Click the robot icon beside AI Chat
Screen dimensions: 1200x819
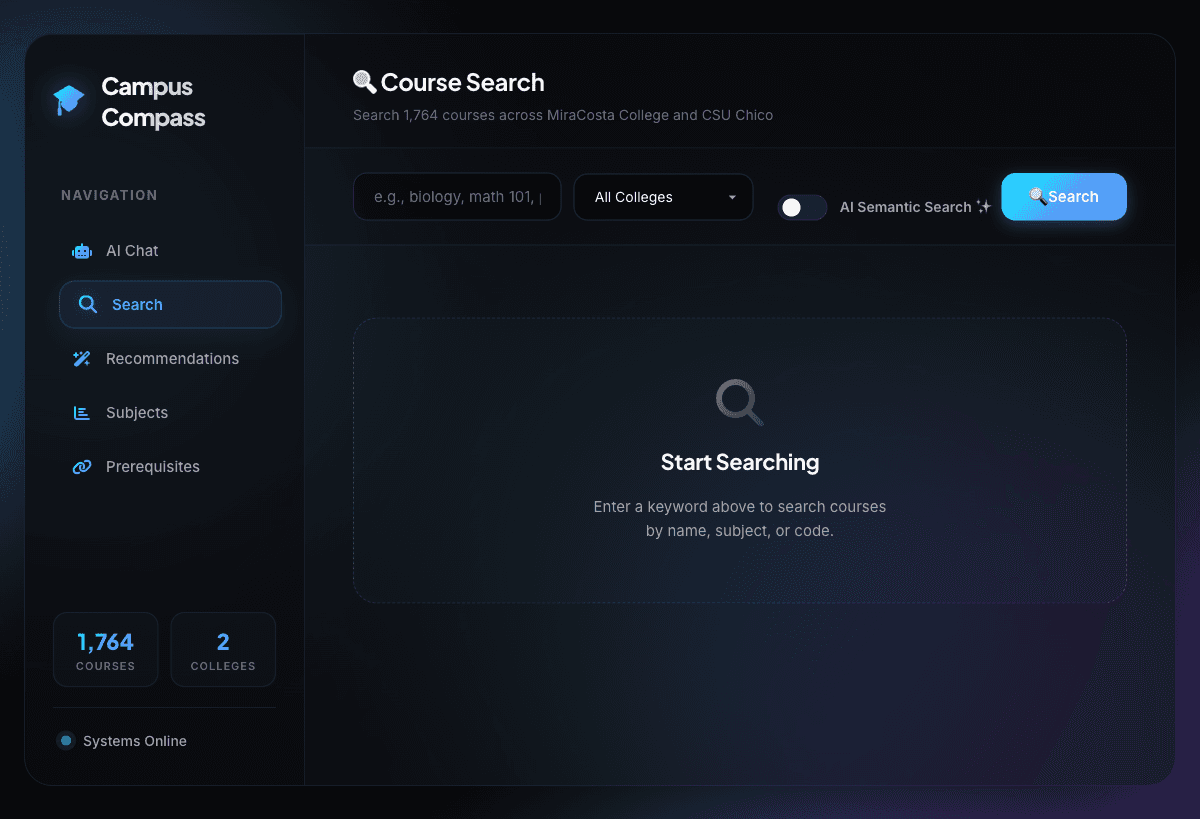click(x=82, y=251)
